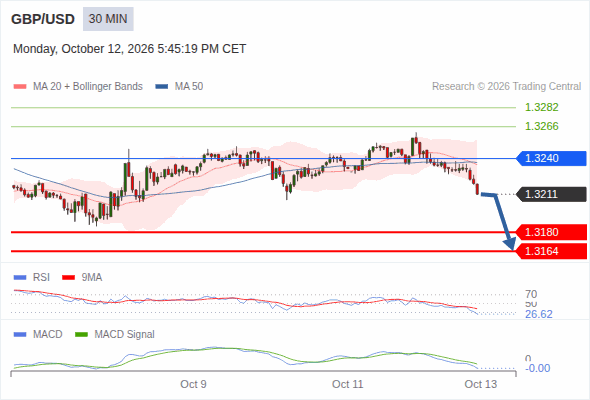Click the Oct 11 date axis label
The width and height of the screenshot is (590, 400).
point(348,384)
